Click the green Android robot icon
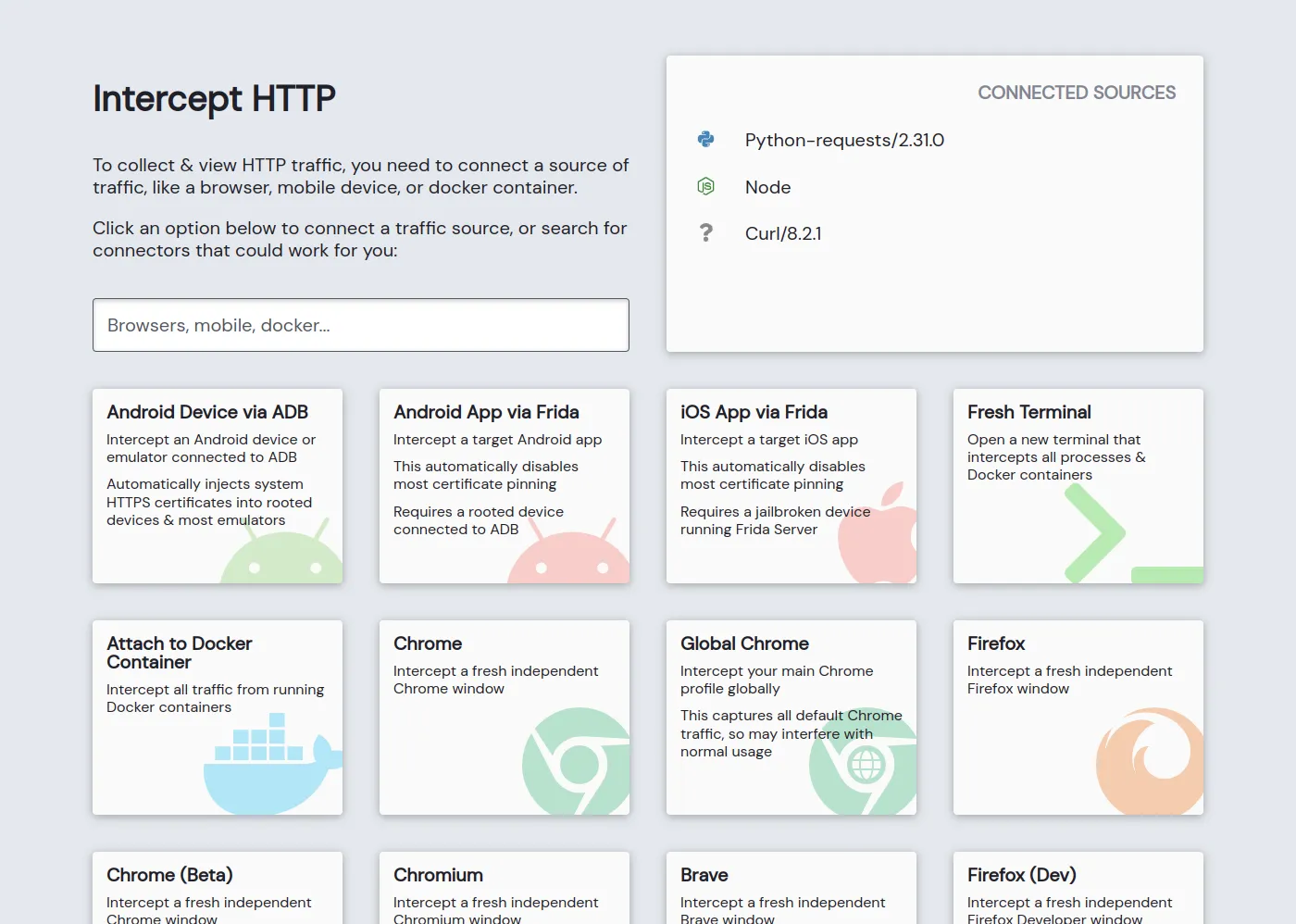The image size is (1296, 924). [x=284, y=556]
